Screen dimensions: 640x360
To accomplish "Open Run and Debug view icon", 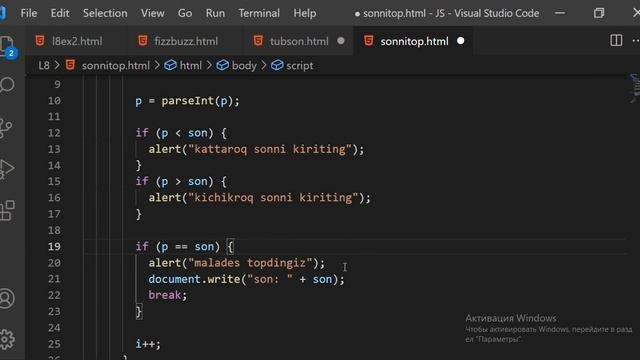I will [7, 169].
